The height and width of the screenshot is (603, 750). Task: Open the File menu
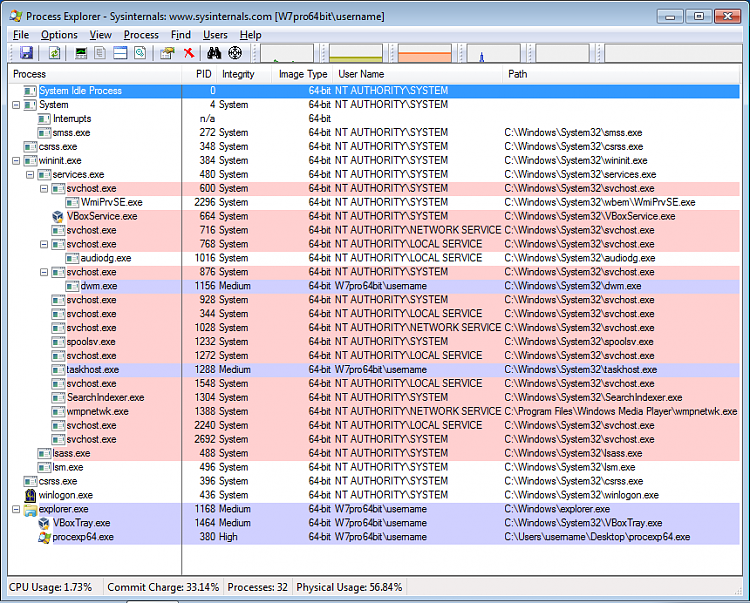(21, 35)
